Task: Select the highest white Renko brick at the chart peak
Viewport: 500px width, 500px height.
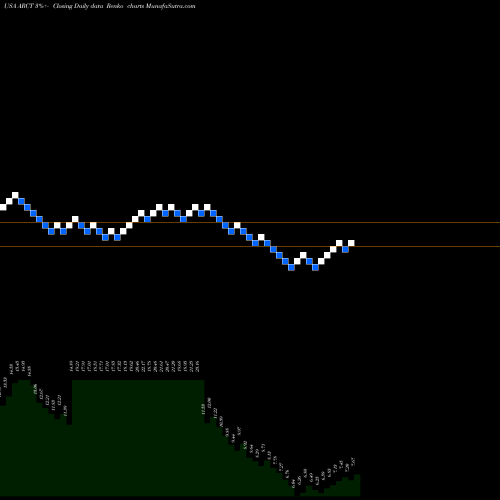Action: click(x=15, y=195)
